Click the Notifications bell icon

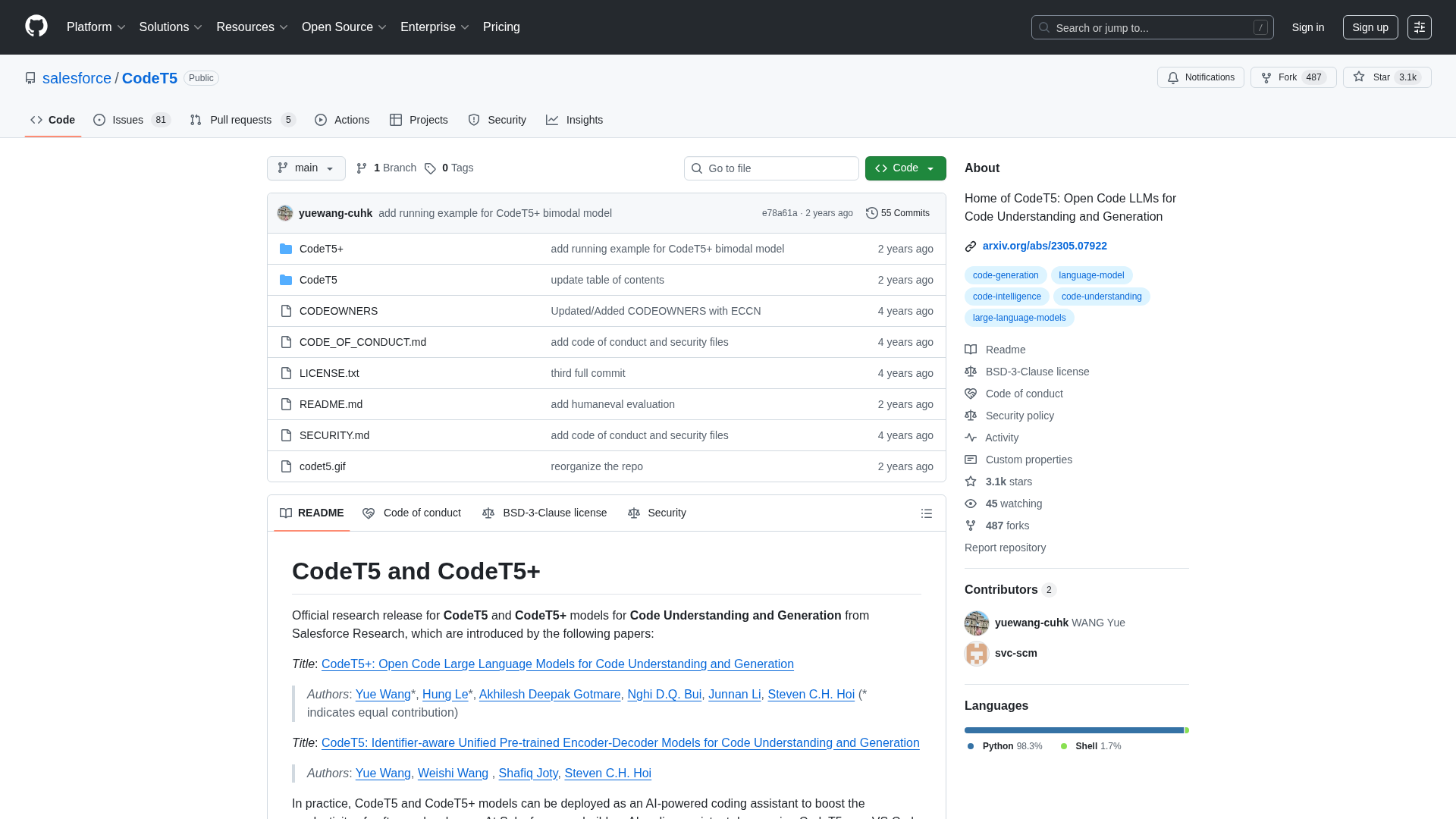1172,77
